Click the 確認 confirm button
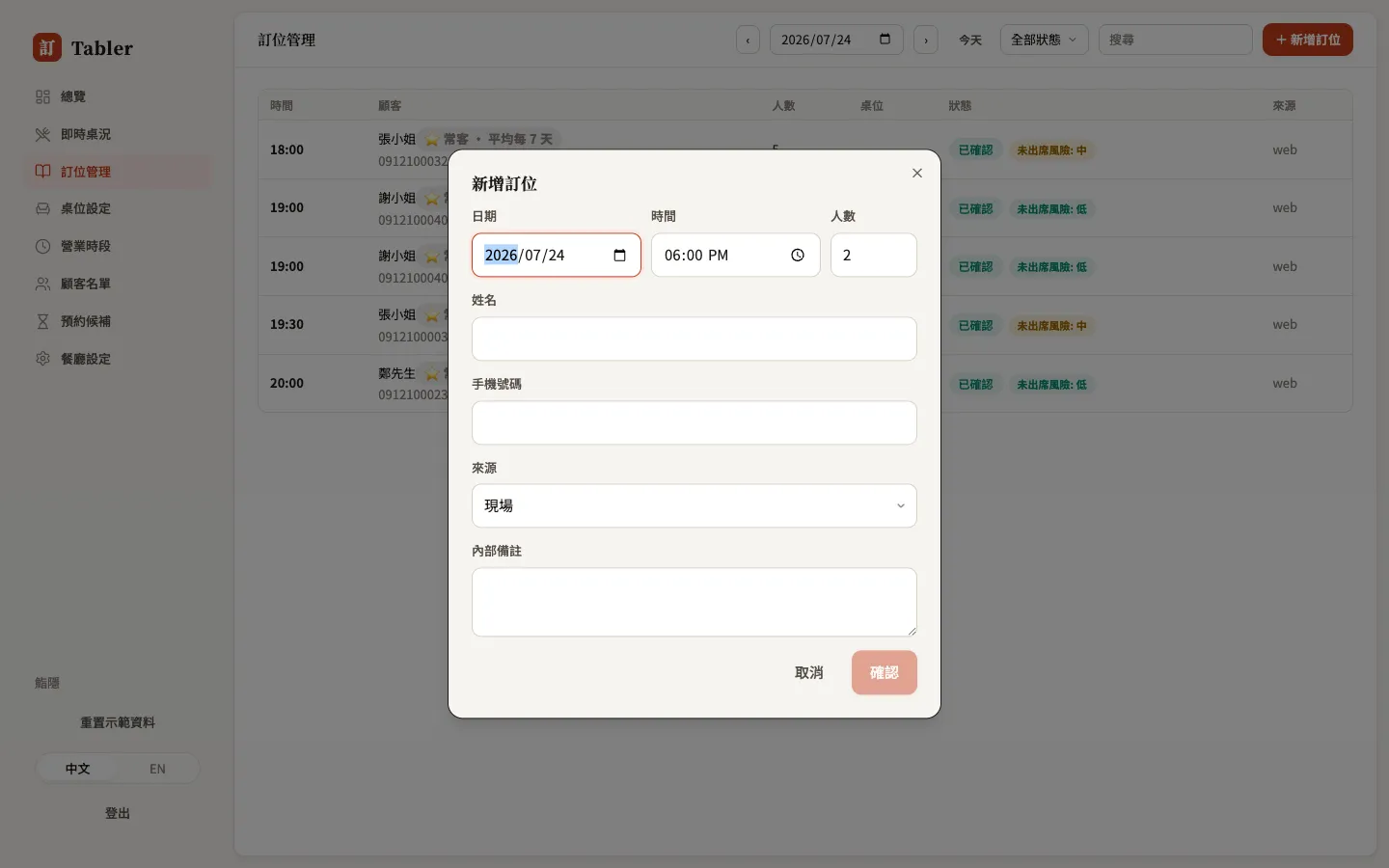Viewport: 1389px width, 868px height. tap(884, 672)
